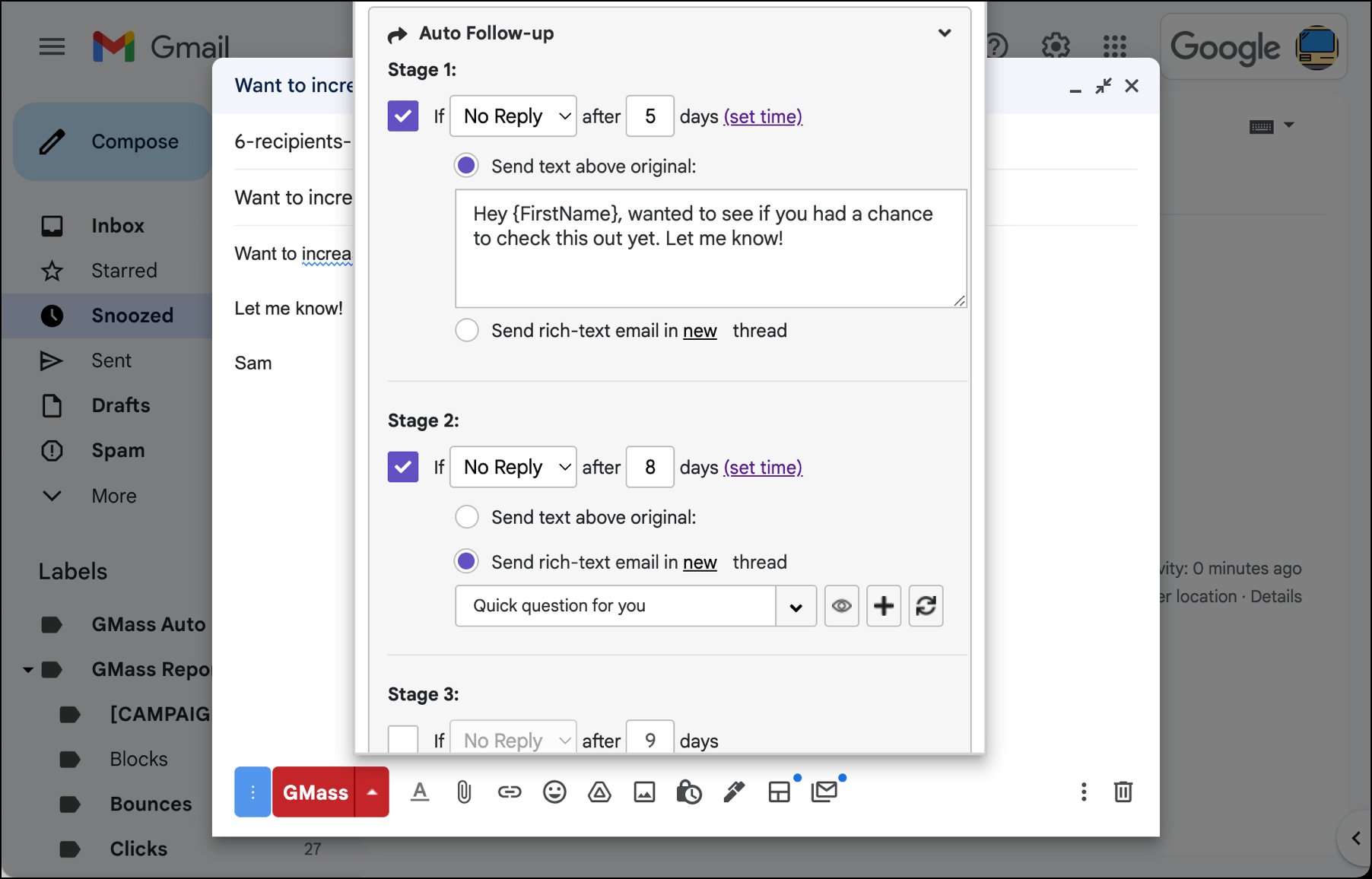Uncheck the Stage 1 follow-up checkbox

pos(403,116)
